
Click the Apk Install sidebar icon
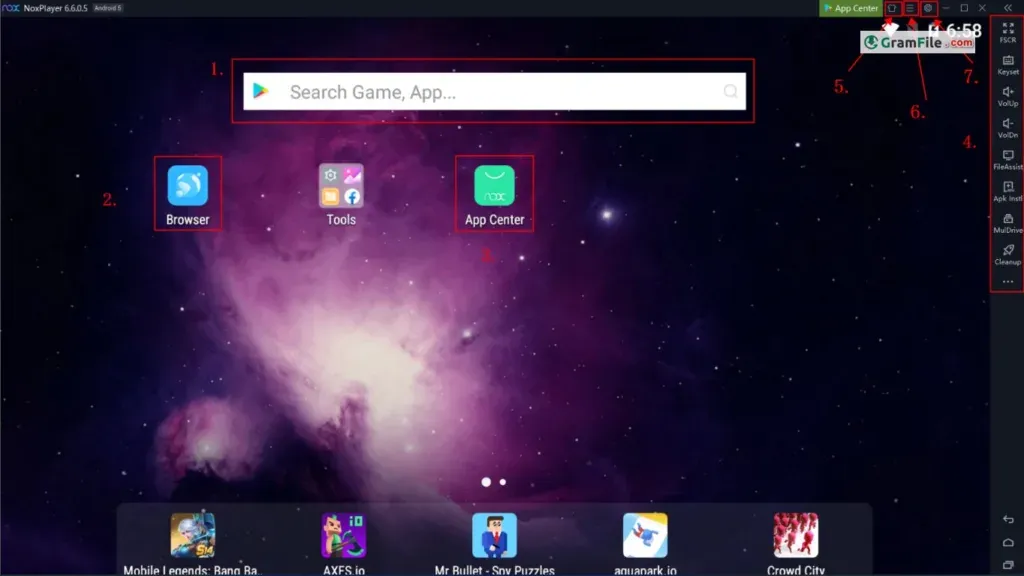pos(1008,191)
